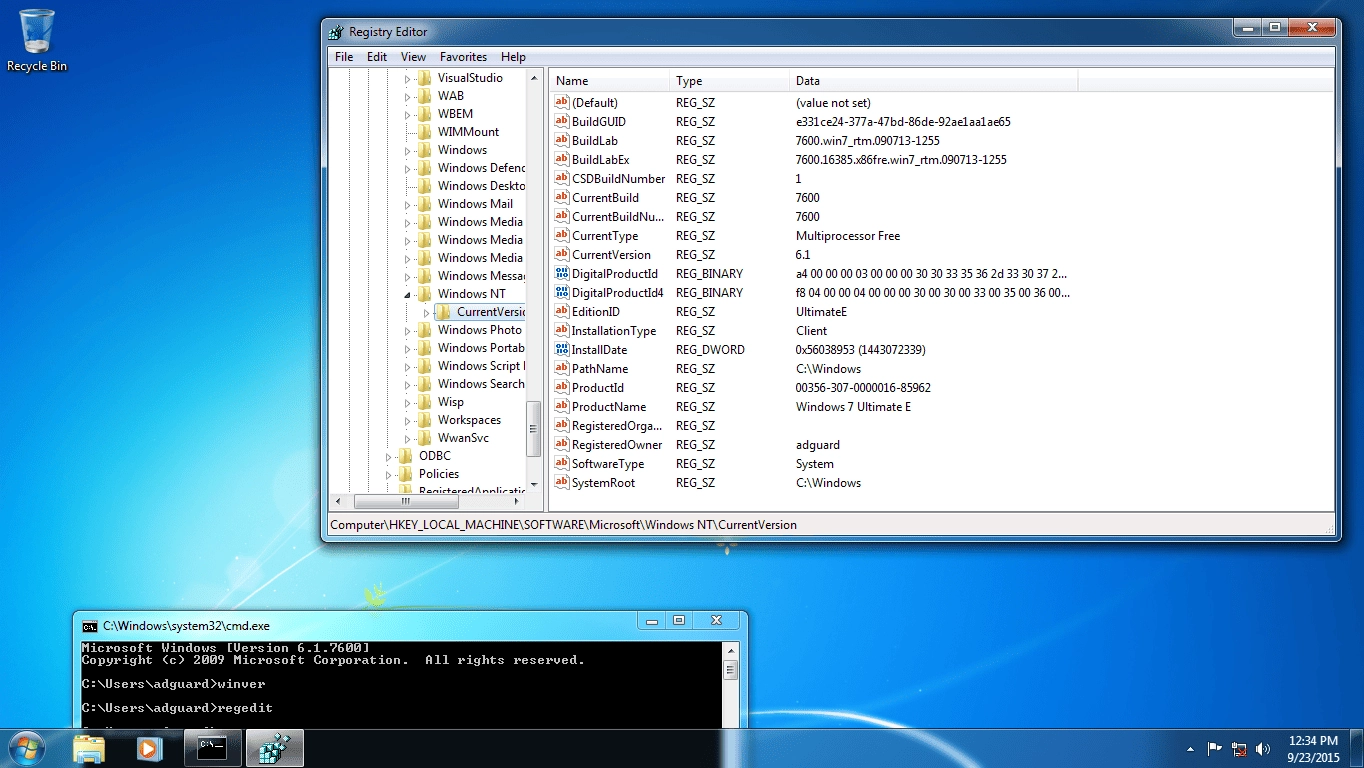1364x768 pixels.
Task: Sort values by Name column header
Action: click(x=609, y=81)
